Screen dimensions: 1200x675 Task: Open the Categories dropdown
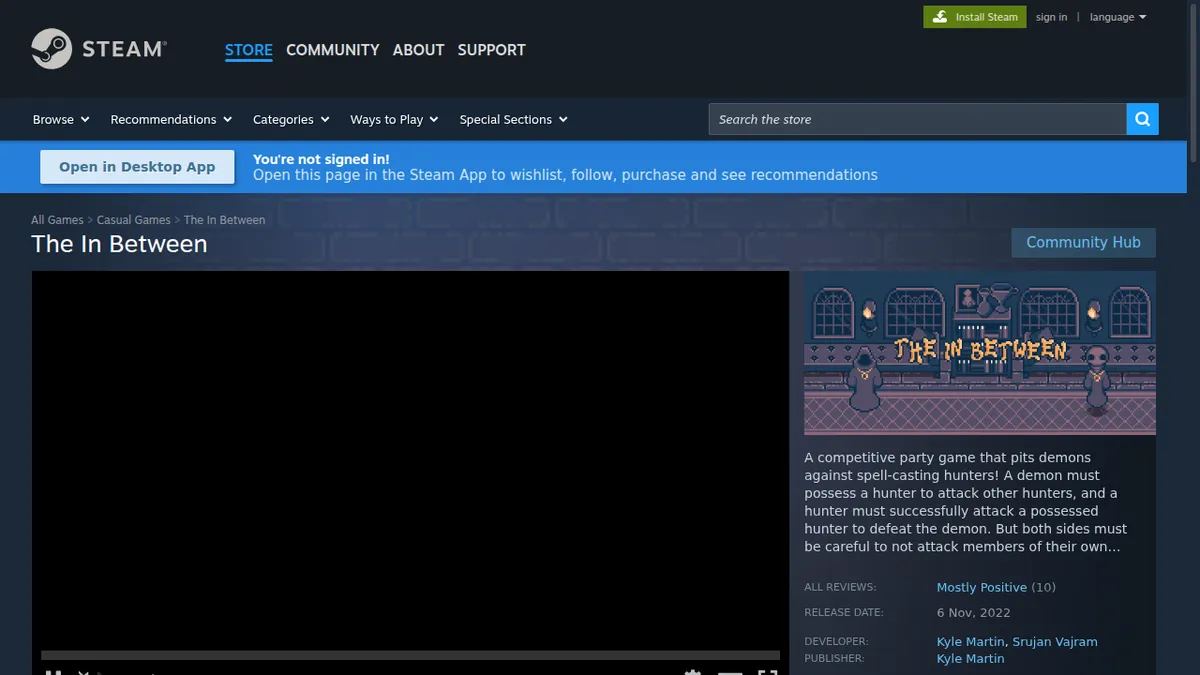point(291,119)
